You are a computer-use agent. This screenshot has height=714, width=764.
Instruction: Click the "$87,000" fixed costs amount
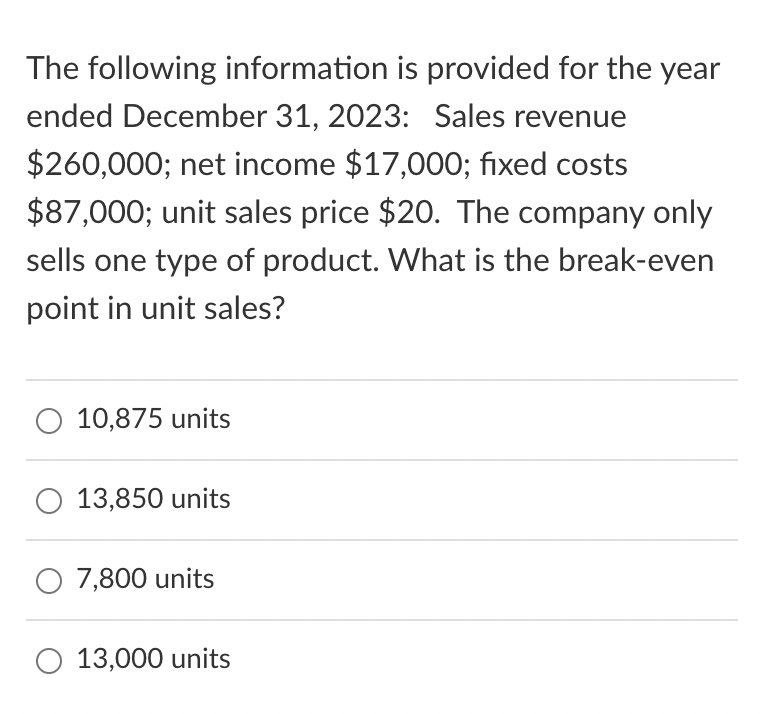pos(87,212)
